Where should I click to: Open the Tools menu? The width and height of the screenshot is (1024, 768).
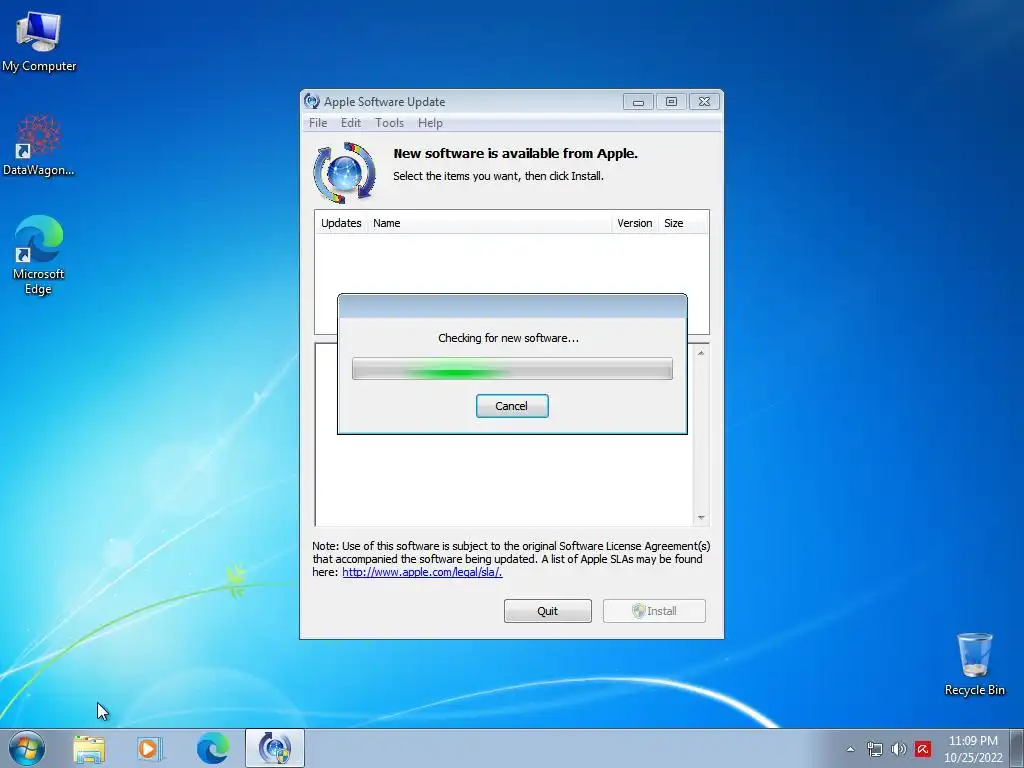pos(389,123)
